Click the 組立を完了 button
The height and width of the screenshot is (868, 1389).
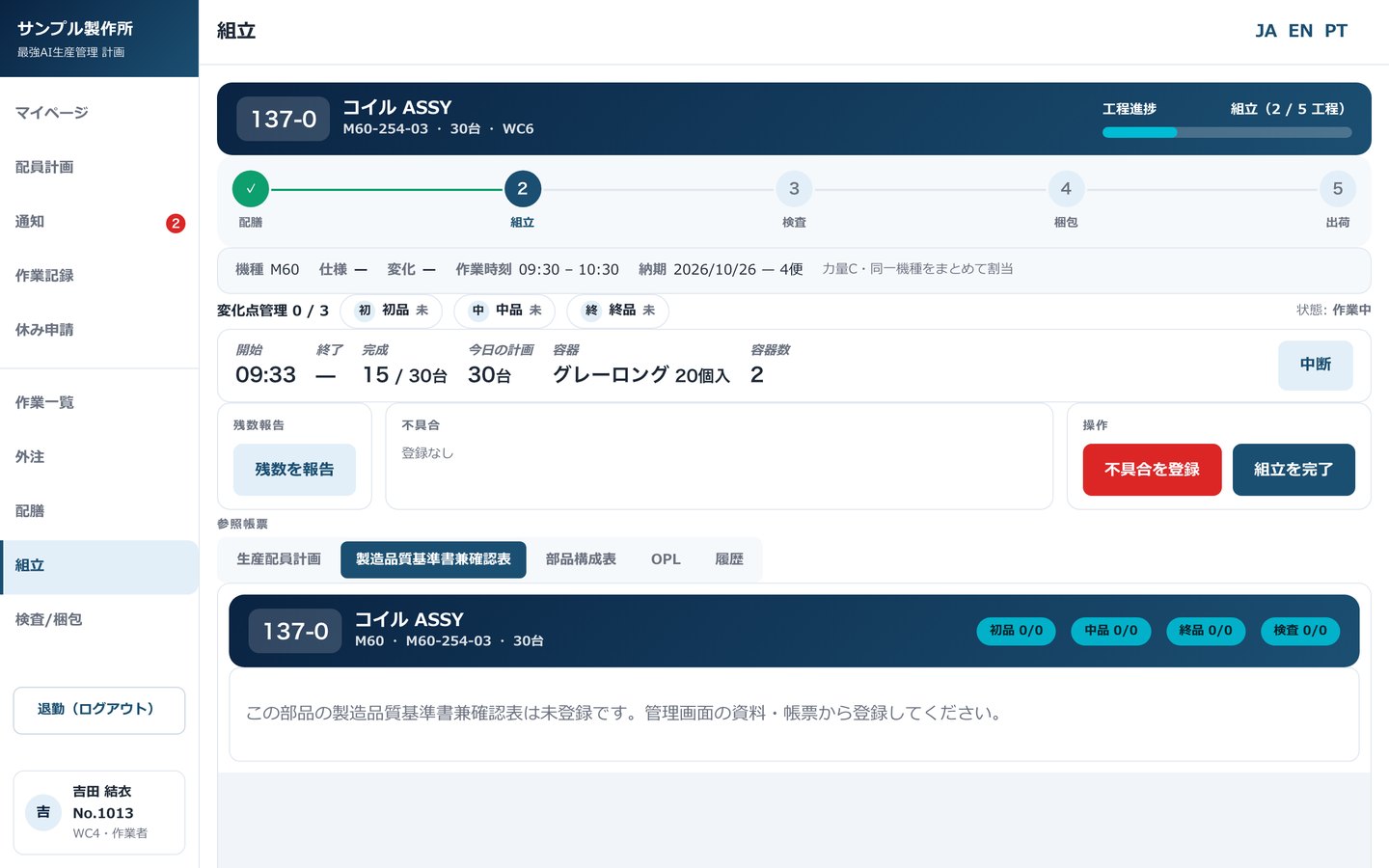coord(1294,470)
